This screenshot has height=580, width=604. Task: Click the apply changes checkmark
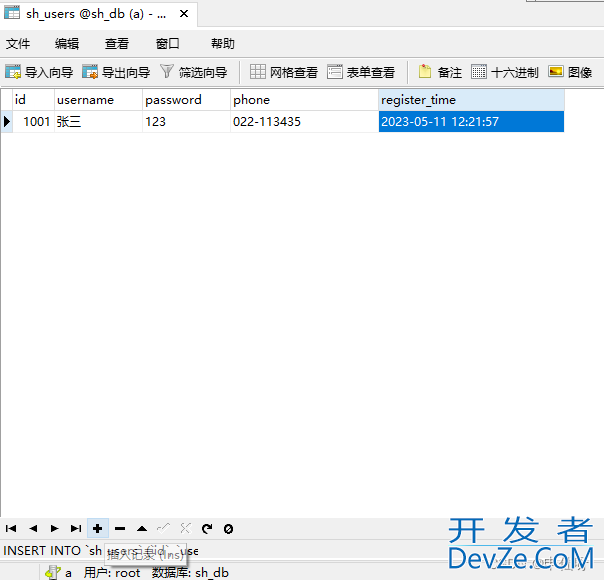(164, 528)
